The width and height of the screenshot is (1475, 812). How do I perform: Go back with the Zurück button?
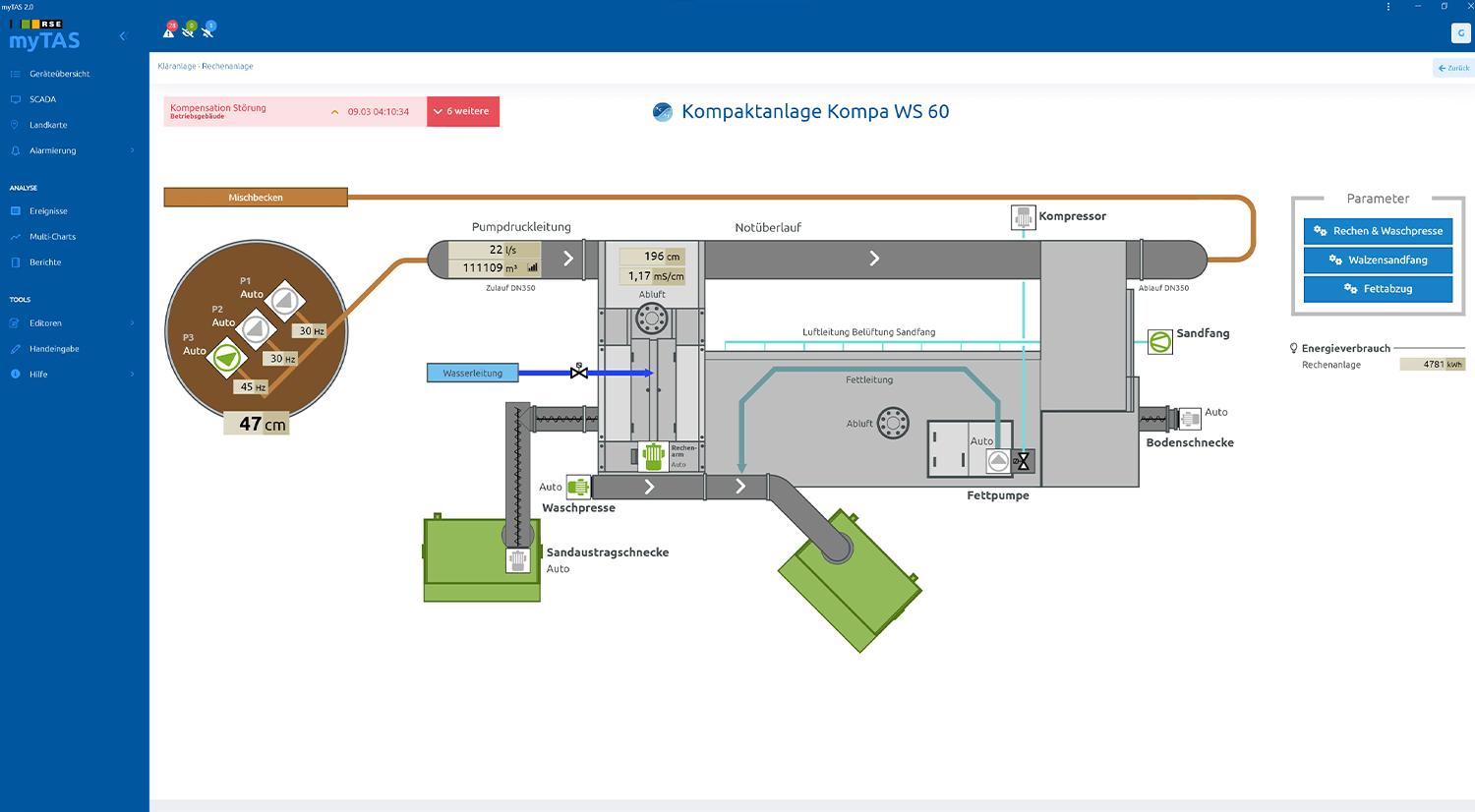pyautogui.click(x=1453, y=68)
